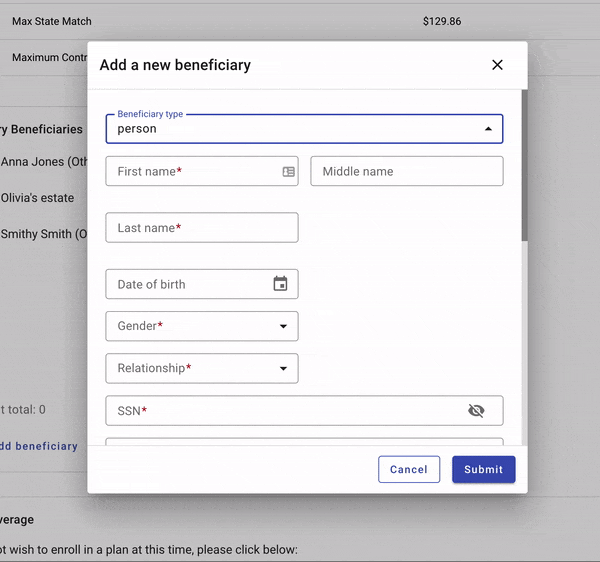Screen dimensions: 600x562
Task: Submit the new beneficiary form
Action: tap(483, 470)
